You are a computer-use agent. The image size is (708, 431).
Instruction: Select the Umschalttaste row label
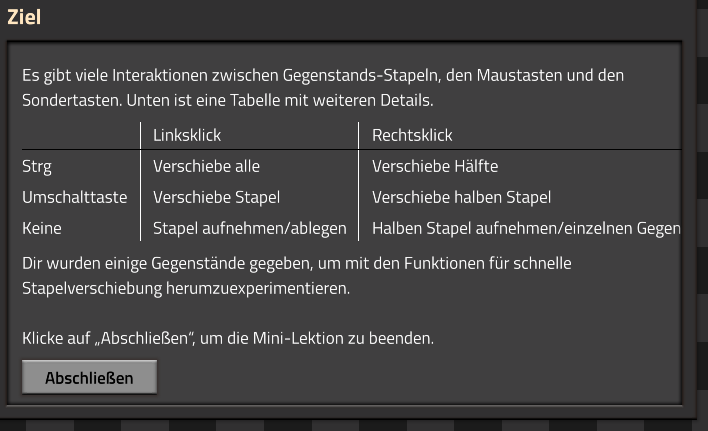(x=75, y=197)
